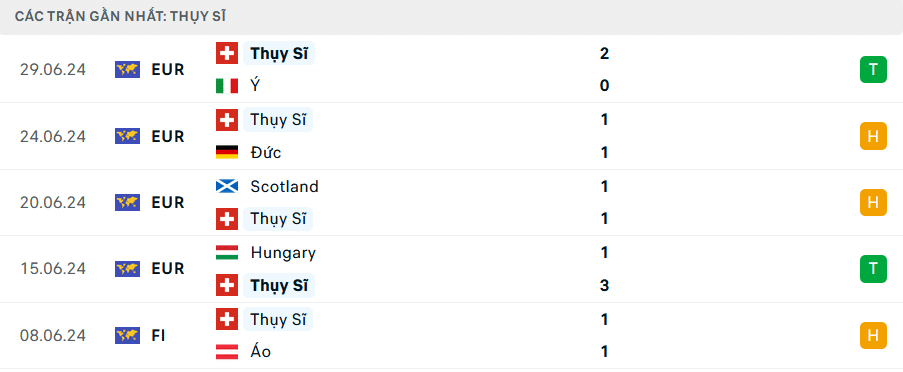Viewport: 903px width, 372px height.
Task: Click the green T badge for 29.06.24
Action: tap(874, 70)
